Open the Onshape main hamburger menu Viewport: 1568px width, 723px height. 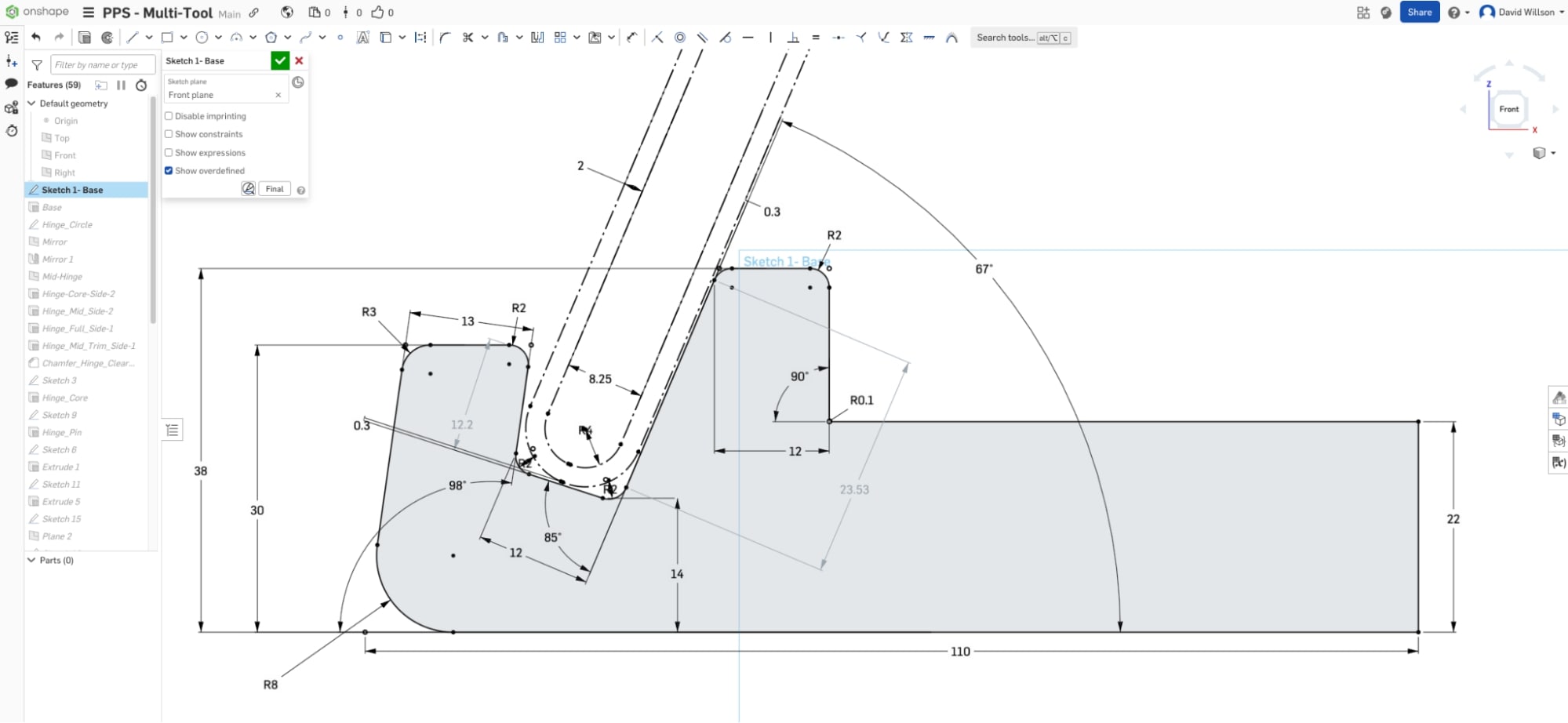(89, 13)
